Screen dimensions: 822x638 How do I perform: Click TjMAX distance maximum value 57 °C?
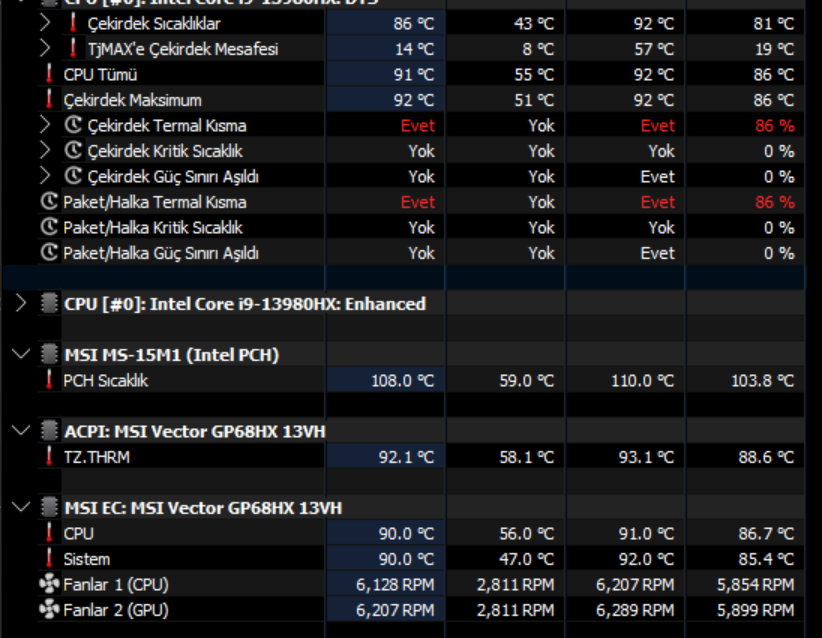click(654, 49)
